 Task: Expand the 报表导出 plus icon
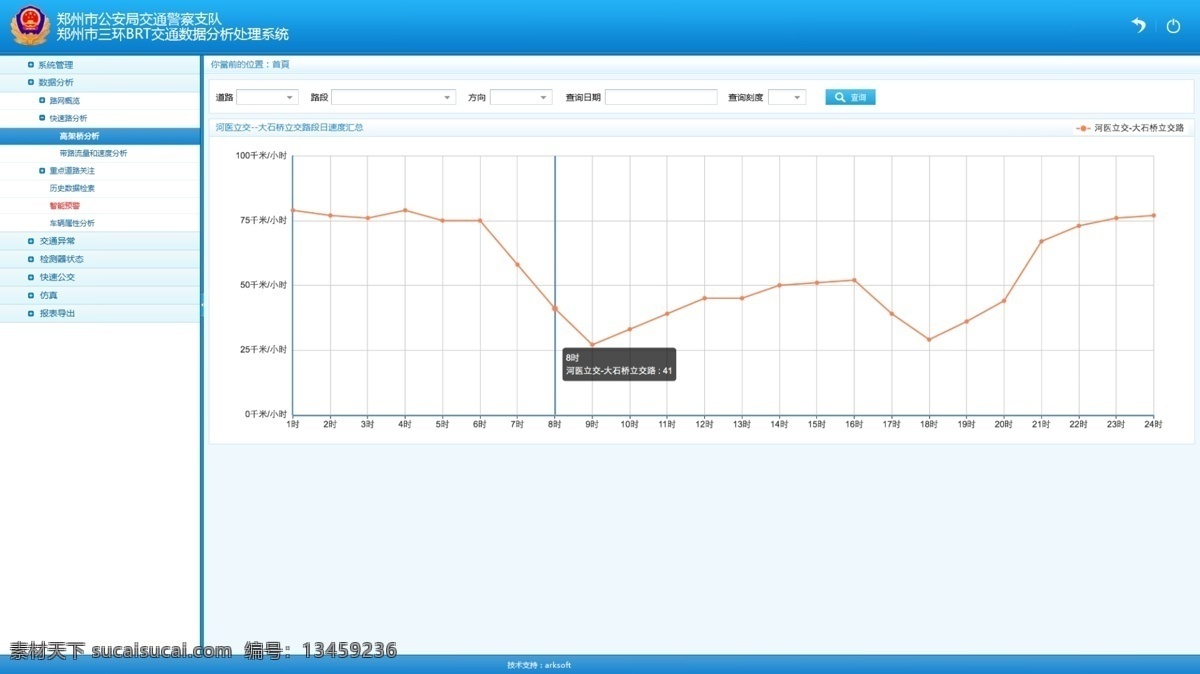coord(31,313)
